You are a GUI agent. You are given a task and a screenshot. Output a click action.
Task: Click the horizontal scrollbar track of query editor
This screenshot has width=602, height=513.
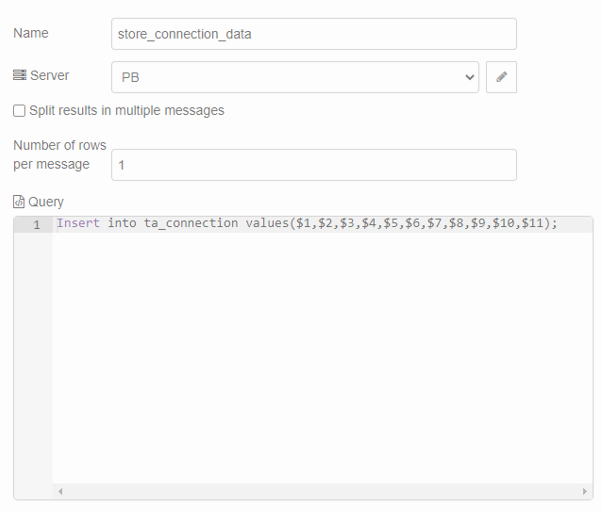[x=320, y=492]
